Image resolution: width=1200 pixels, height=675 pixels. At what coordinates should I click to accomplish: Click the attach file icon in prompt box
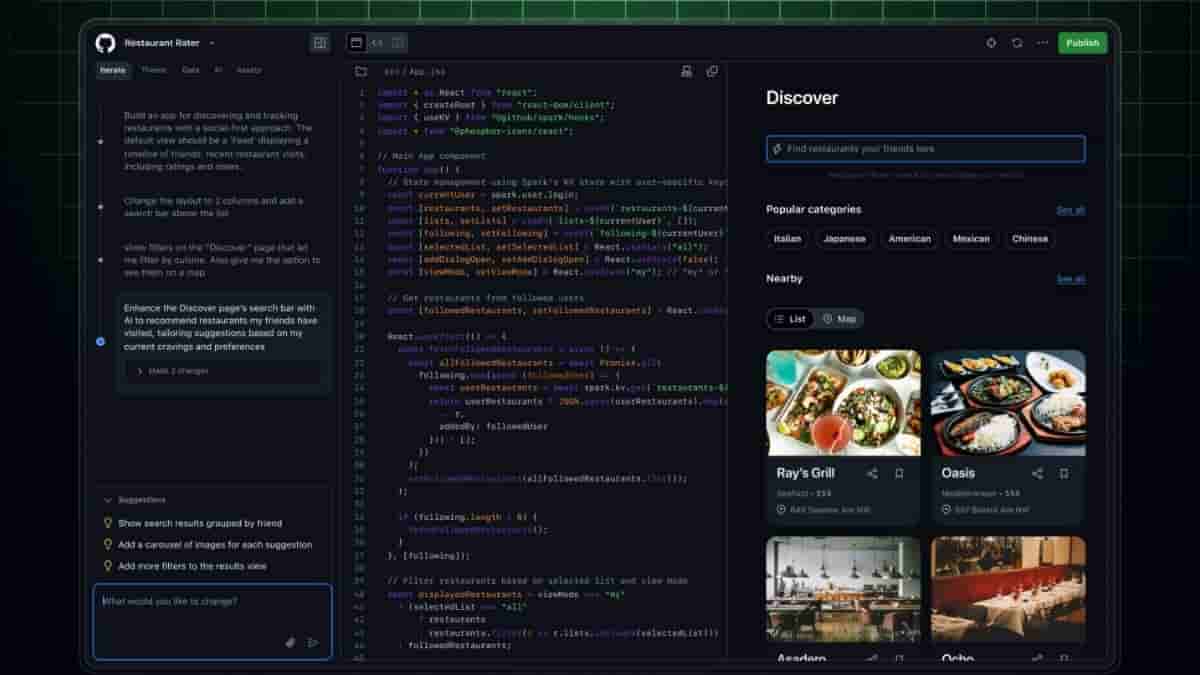click(291, 643)
